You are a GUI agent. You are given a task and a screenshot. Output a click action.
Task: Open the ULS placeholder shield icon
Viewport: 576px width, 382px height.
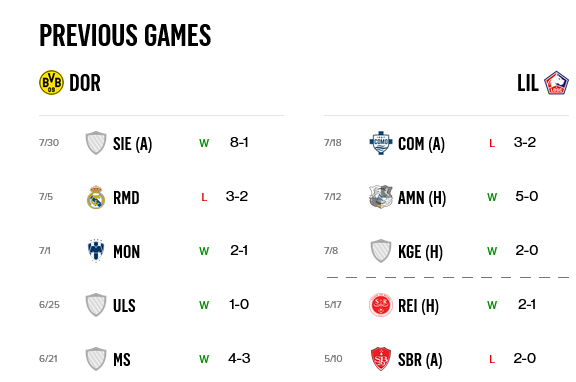[96, 305]
